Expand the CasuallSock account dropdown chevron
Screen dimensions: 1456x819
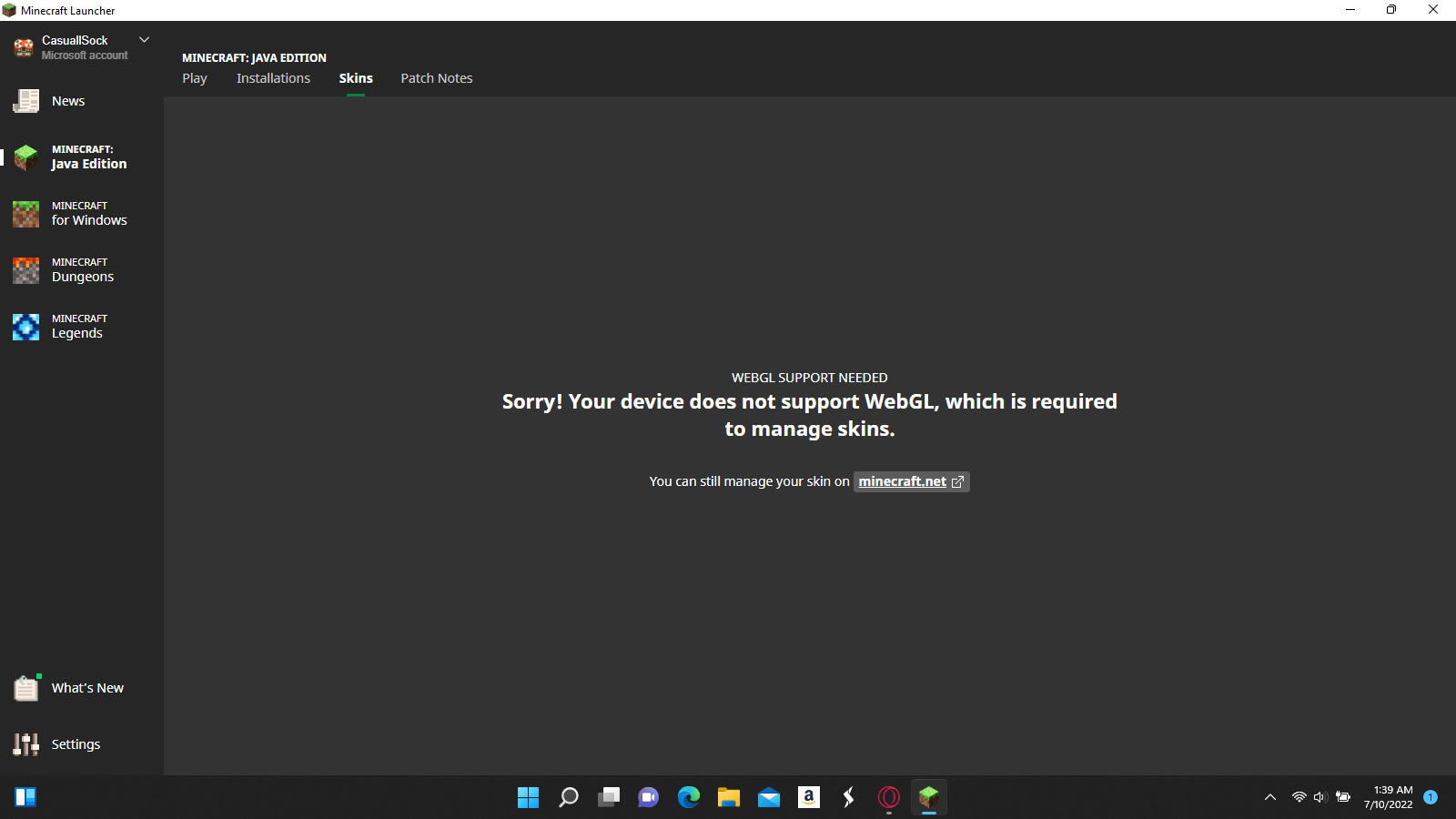tap(144, 40)
